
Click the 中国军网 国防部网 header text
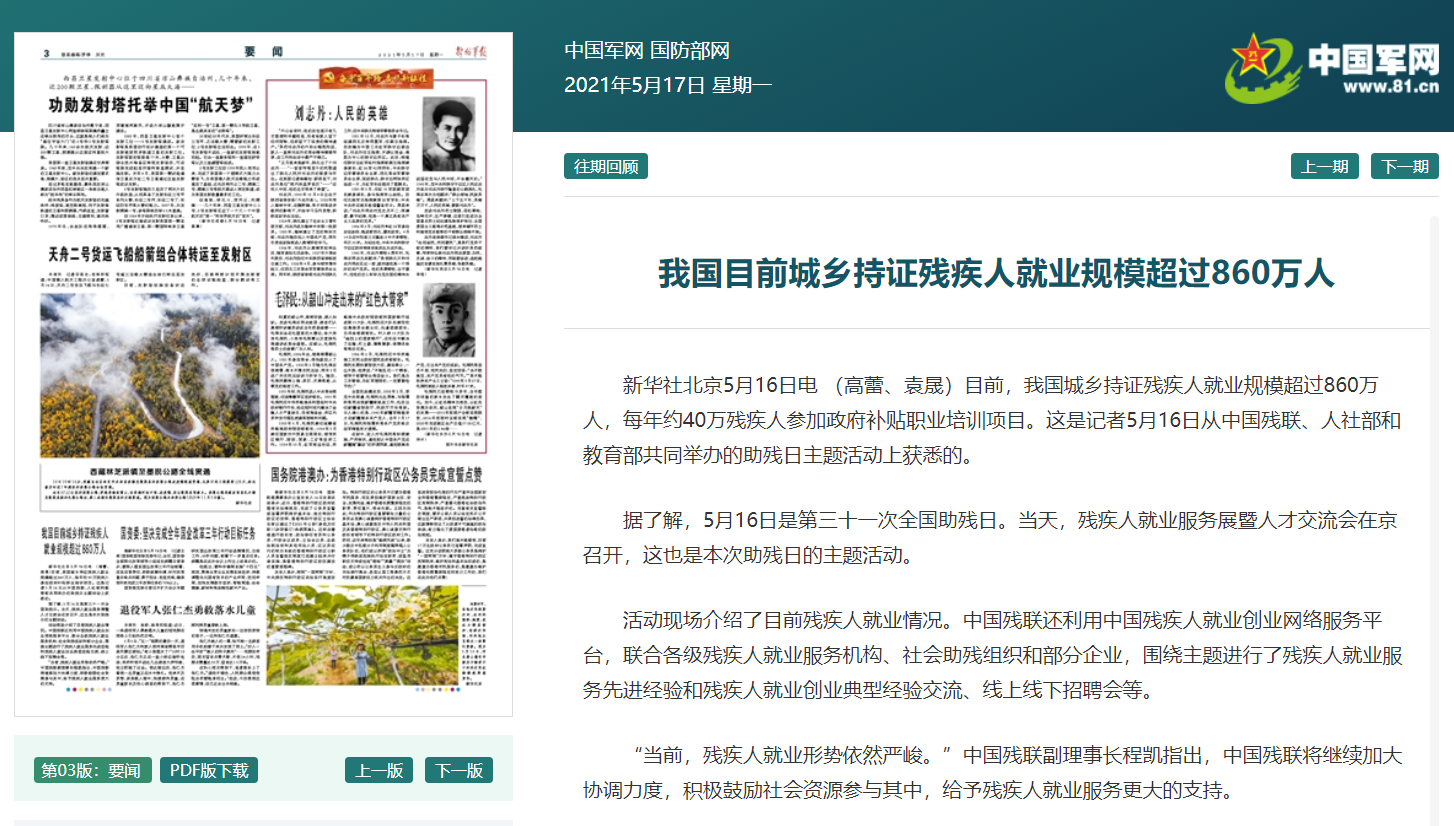click(647, 51)
